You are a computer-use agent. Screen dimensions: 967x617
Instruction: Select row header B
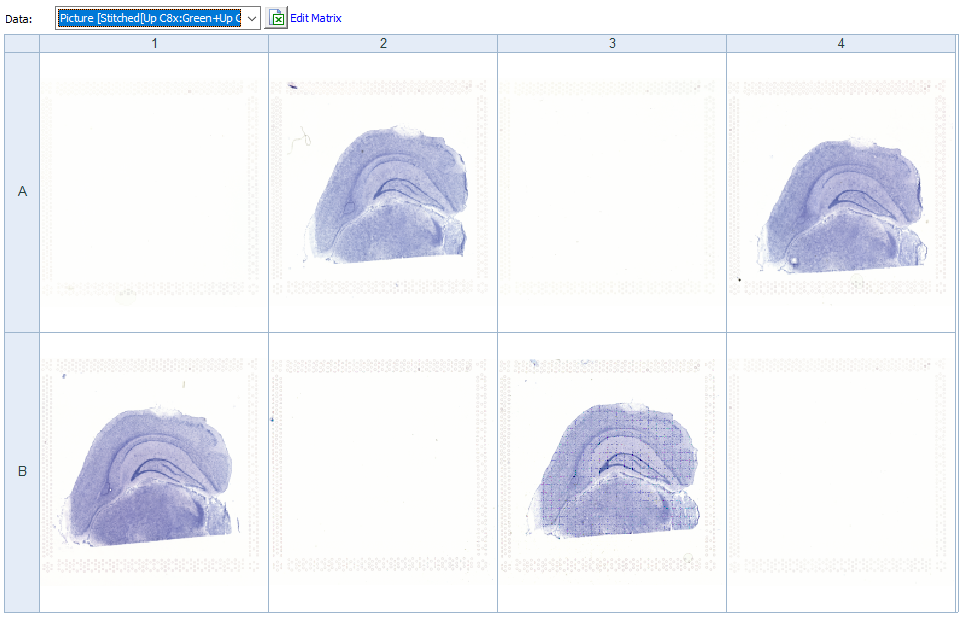(x=22, y=472)
